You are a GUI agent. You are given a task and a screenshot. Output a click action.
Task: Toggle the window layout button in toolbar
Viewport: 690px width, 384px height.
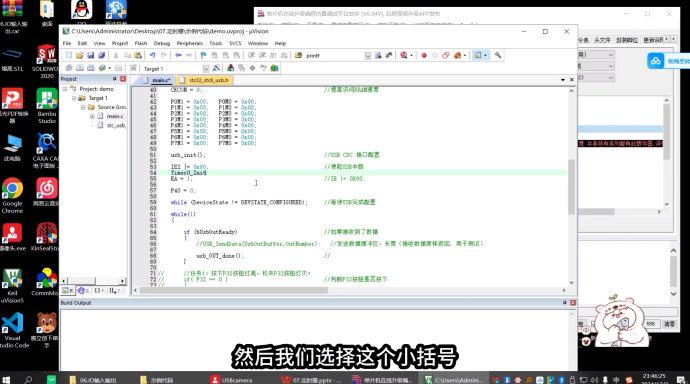[478, 55]
